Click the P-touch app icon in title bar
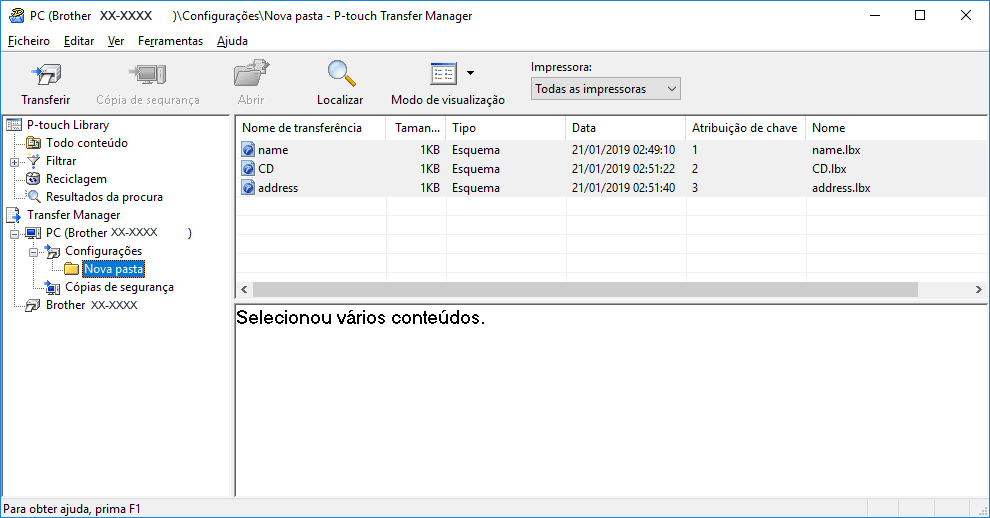 [15, 15]
